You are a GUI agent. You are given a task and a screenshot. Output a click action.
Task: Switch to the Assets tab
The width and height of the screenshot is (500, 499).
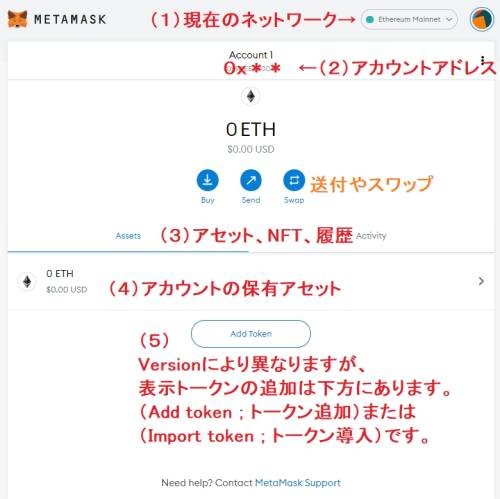pyautogui.click(x=128, y=236)
